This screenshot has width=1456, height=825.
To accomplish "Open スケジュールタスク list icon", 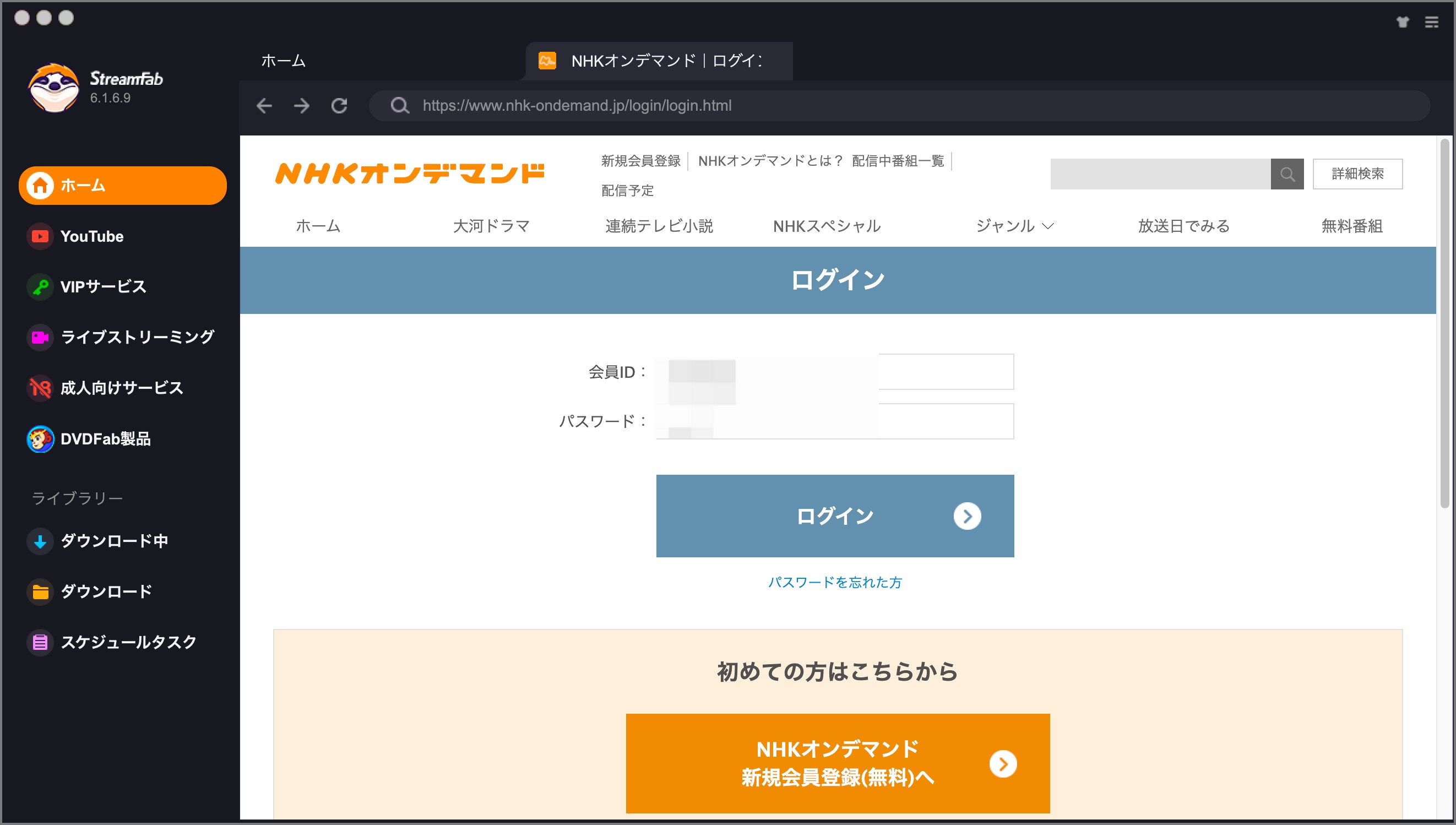I will click(x=40, y=642).
